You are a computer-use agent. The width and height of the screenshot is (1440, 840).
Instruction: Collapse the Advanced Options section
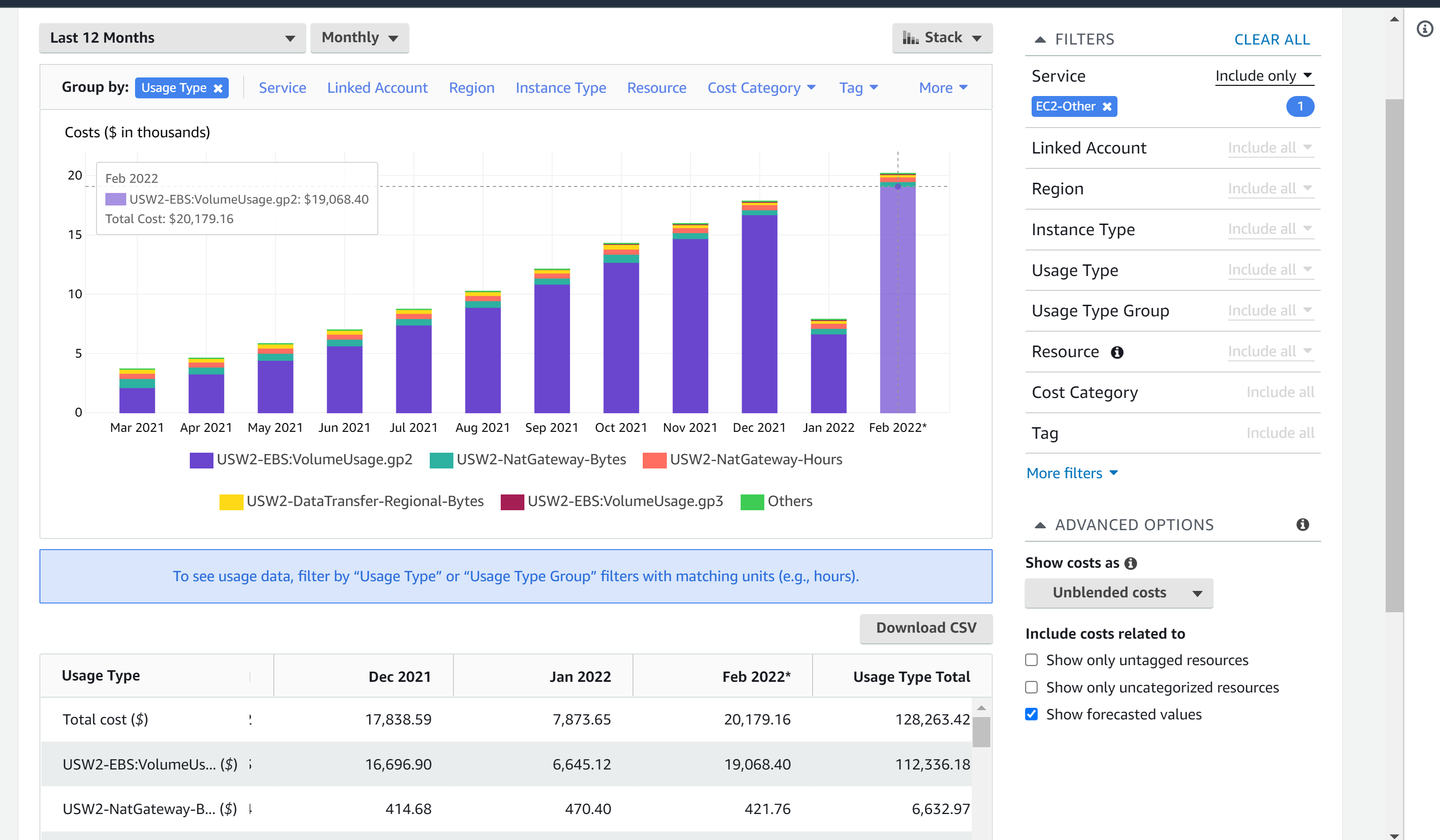1040,526
